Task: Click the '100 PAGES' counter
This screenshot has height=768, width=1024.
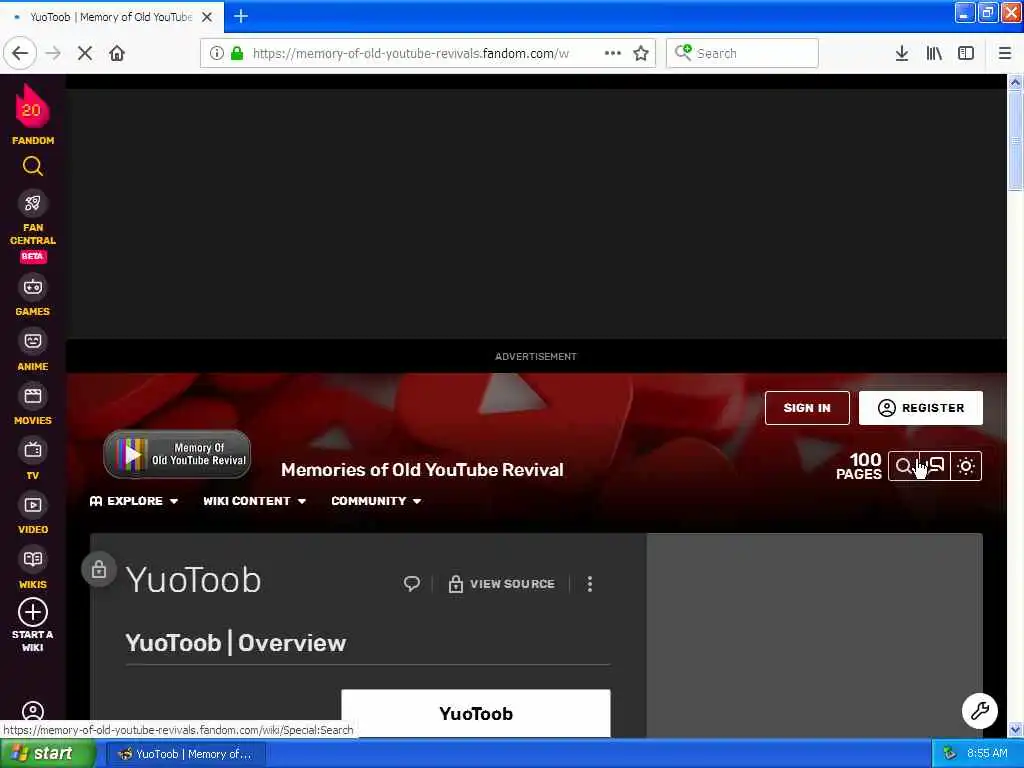Action: (859, 466)
